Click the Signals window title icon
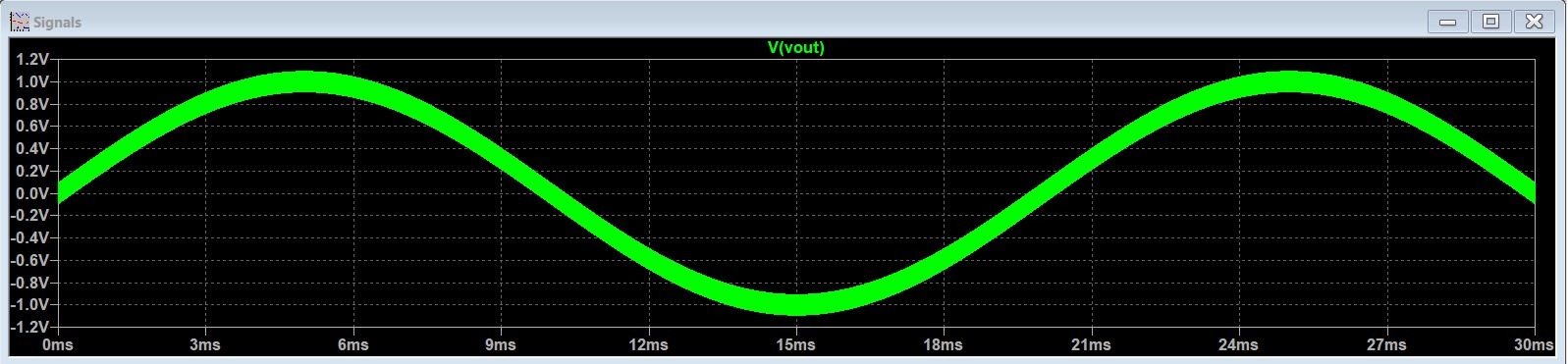 (19, 22)
